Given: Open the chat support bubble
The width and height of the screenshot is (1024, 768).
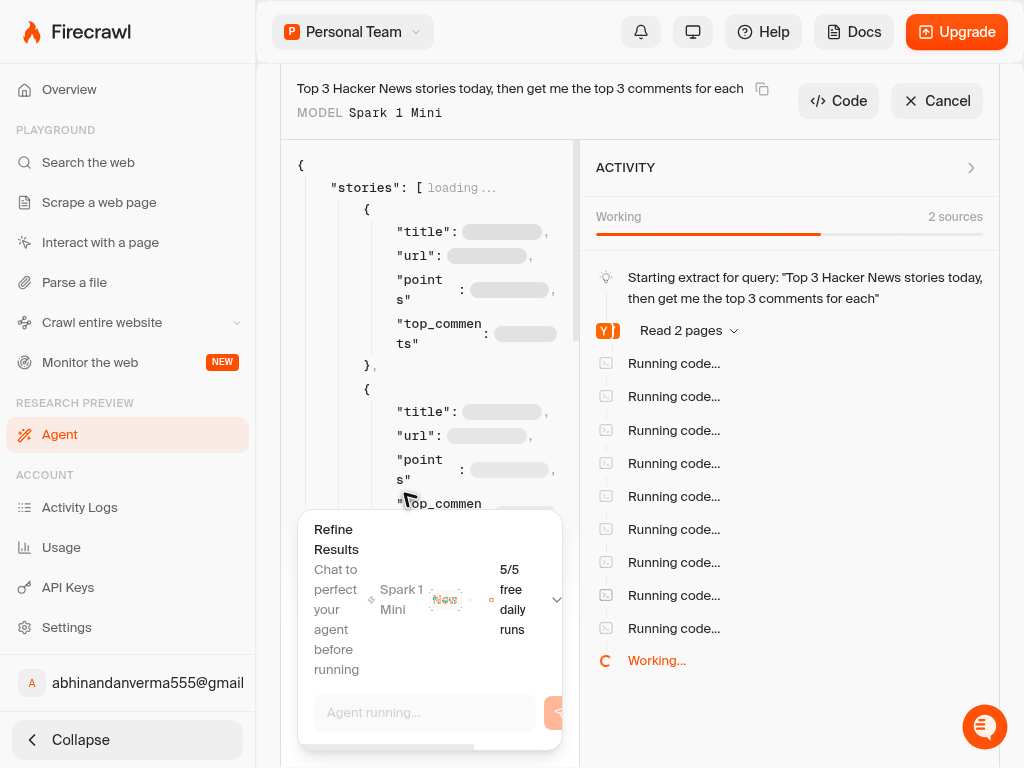Looking at the screenshot, I should pos(985,726).
